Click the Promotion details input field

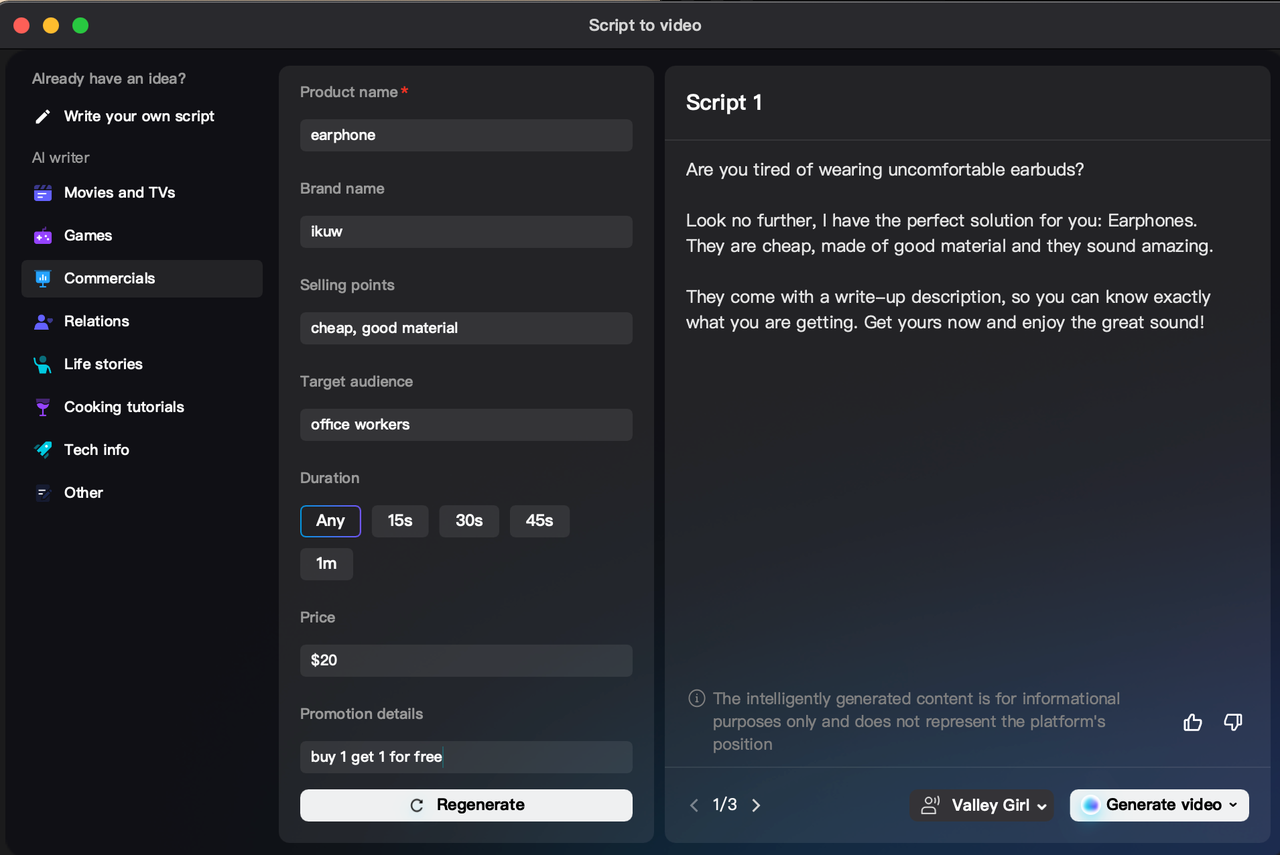pos(466,757)
